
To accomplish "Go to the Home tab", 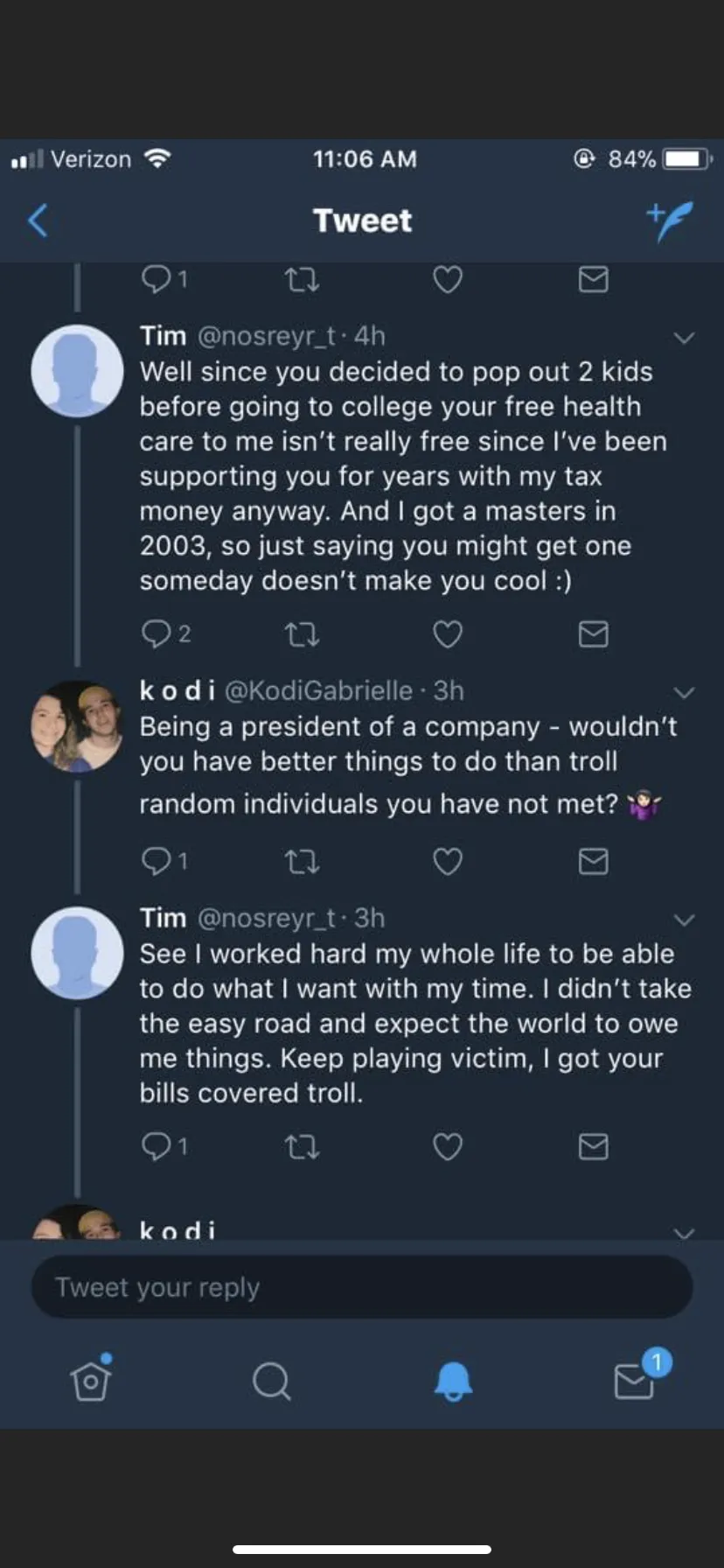I will [91, 1381].
